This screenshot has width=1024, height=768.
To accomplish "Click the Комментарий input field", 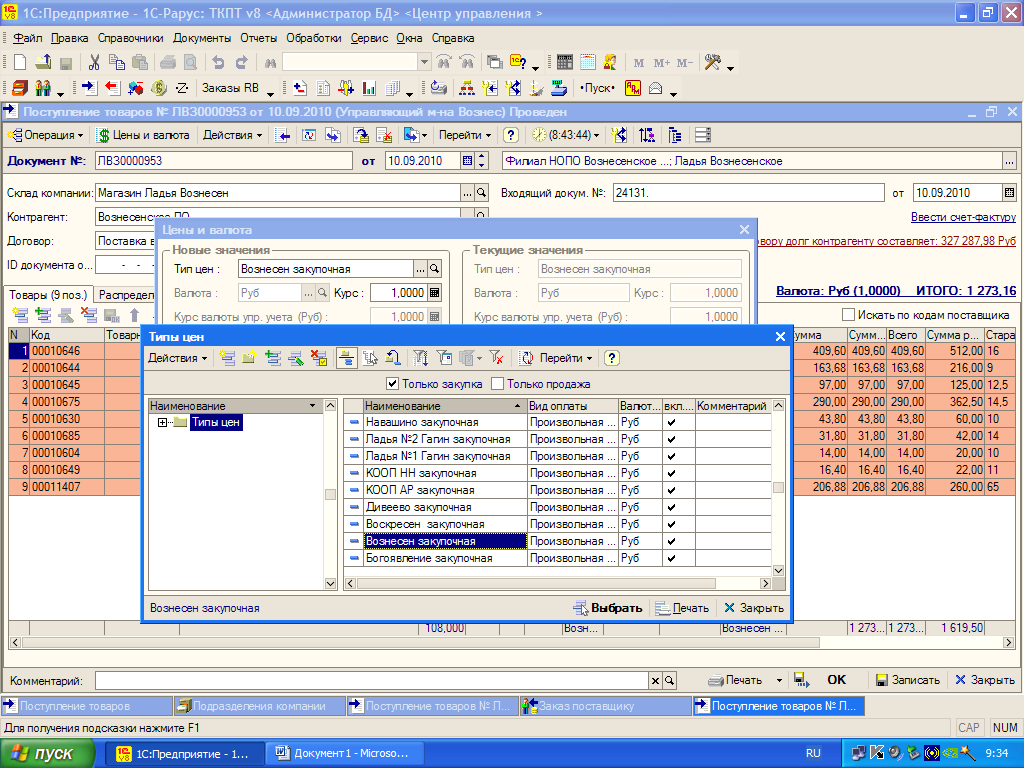I will coord(372,680).
